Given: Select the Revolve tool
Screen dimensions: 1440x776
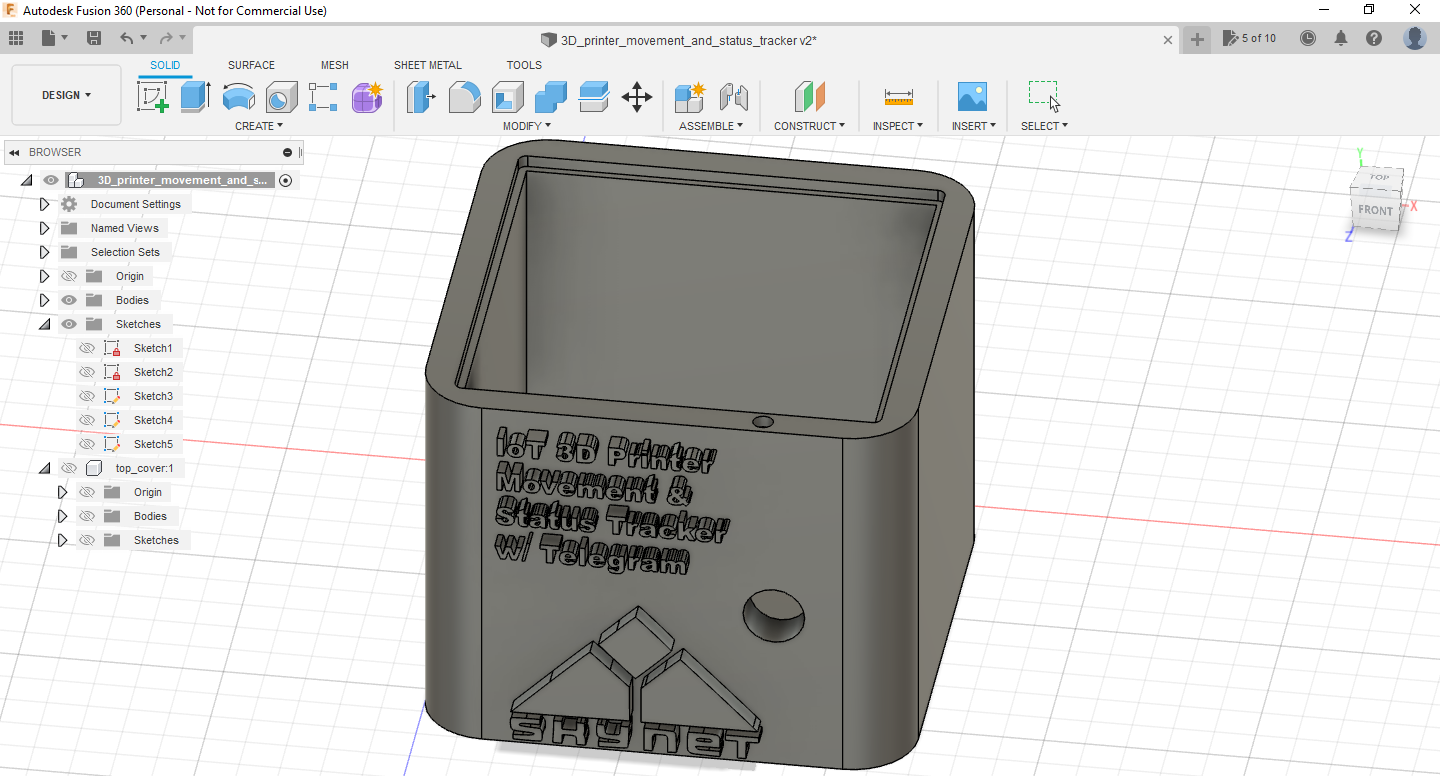Looking at the screenshot, I should tap(238, 97).
